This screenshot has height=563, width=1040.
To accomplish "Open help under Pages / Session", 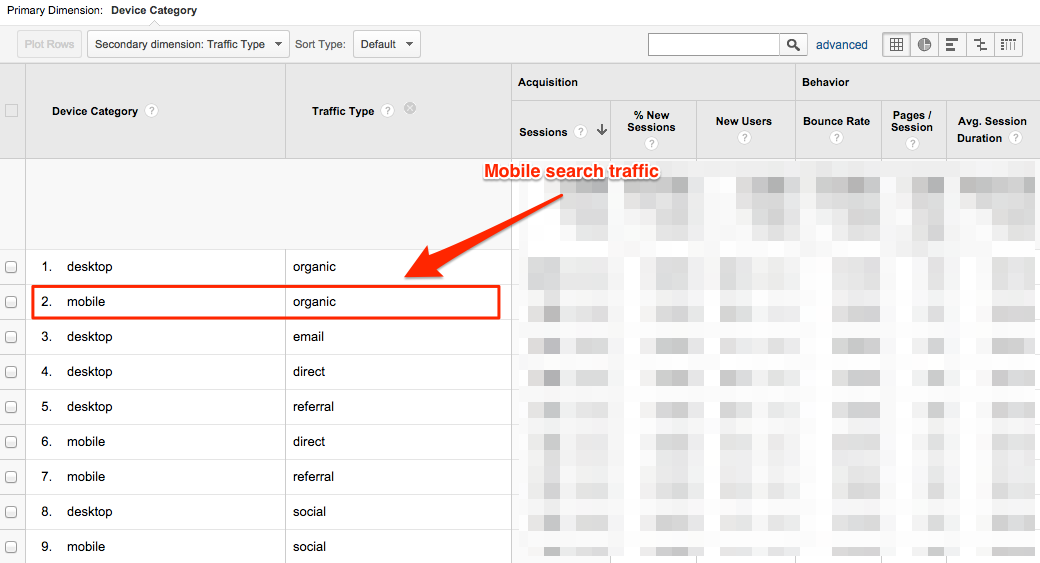I will [913, 144].
